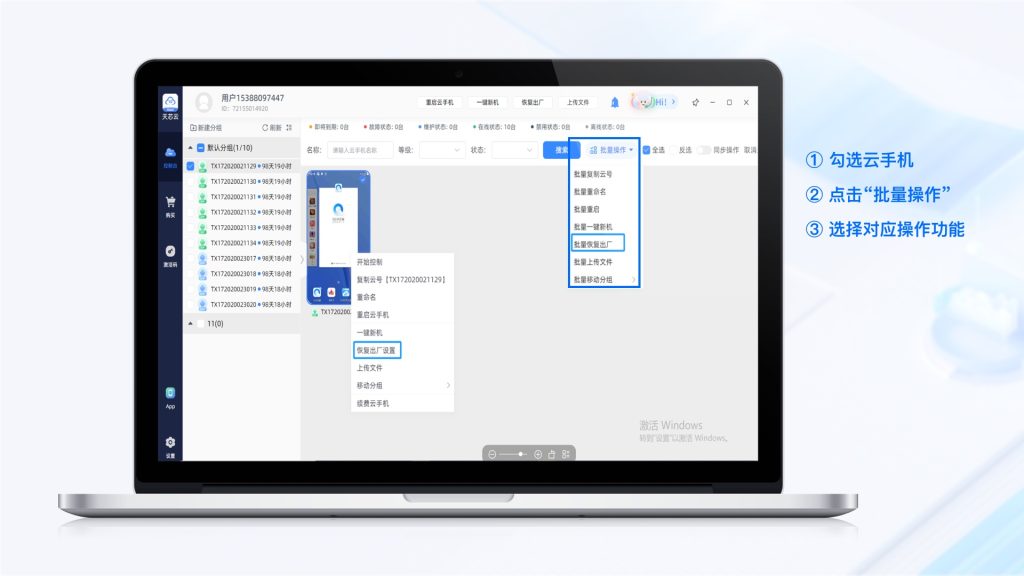Viewport: 1024px width, 576px height.
Task: Collapse the 默认分组 group tree arrow
Action: [190, 148]
